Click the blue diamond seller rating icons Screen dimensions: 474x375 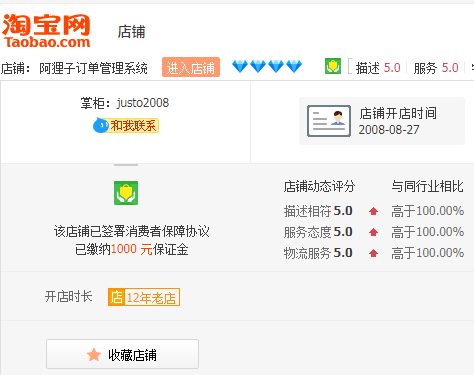[267, 66]
